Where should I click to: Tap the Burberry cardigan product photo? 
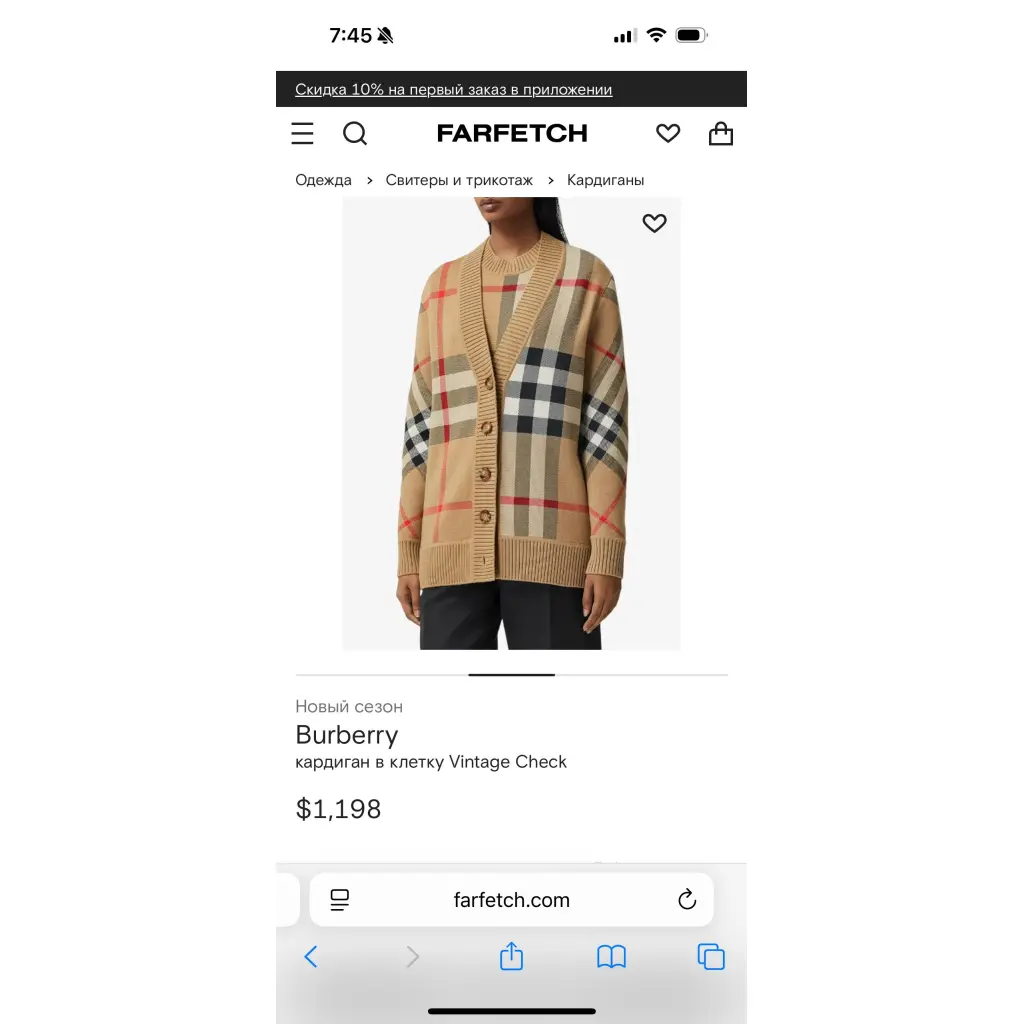click(x=511, y=423)
